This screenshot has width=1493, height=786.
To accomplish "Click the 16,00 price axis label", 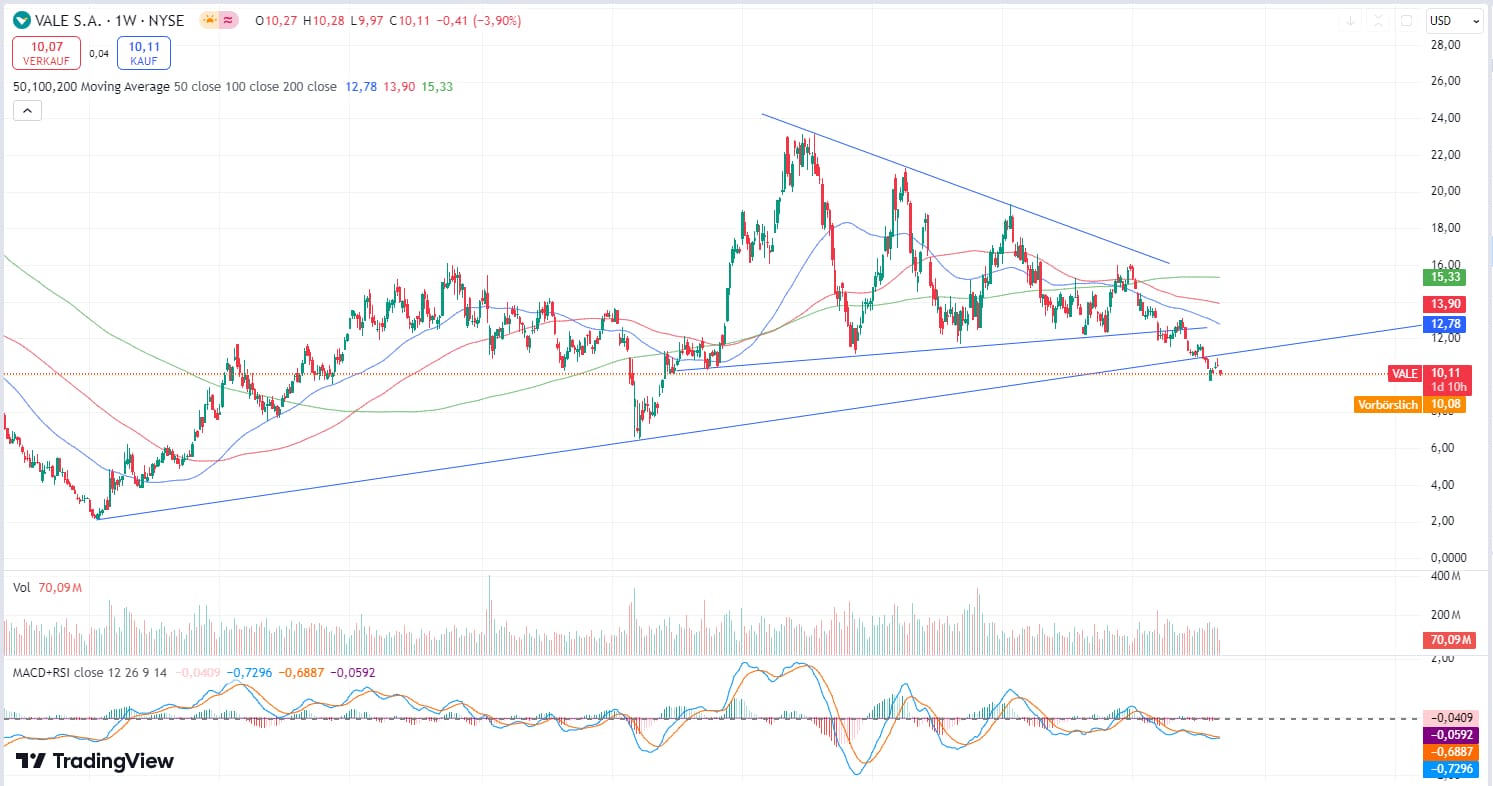I will click(1445, 264).
